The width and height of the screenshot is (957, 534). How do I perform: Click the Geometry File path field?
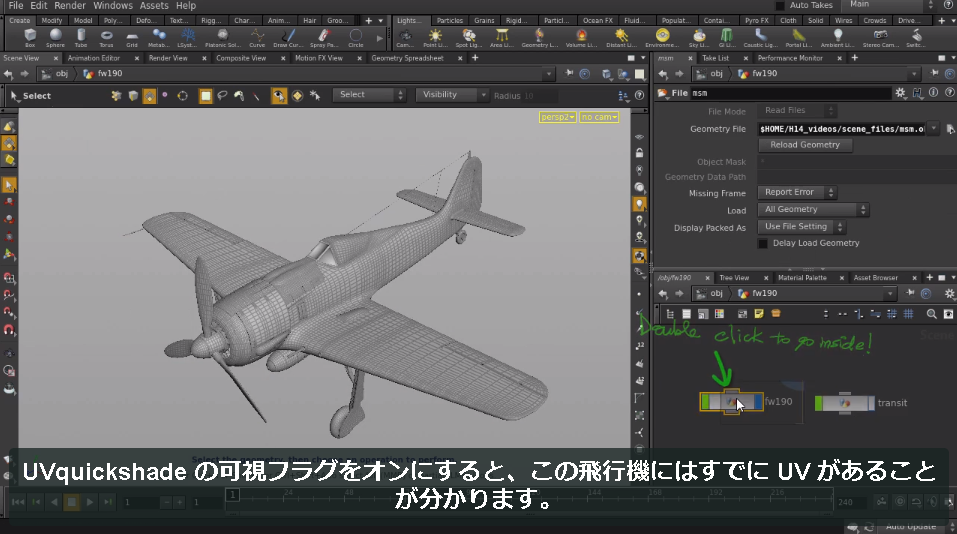842,129
